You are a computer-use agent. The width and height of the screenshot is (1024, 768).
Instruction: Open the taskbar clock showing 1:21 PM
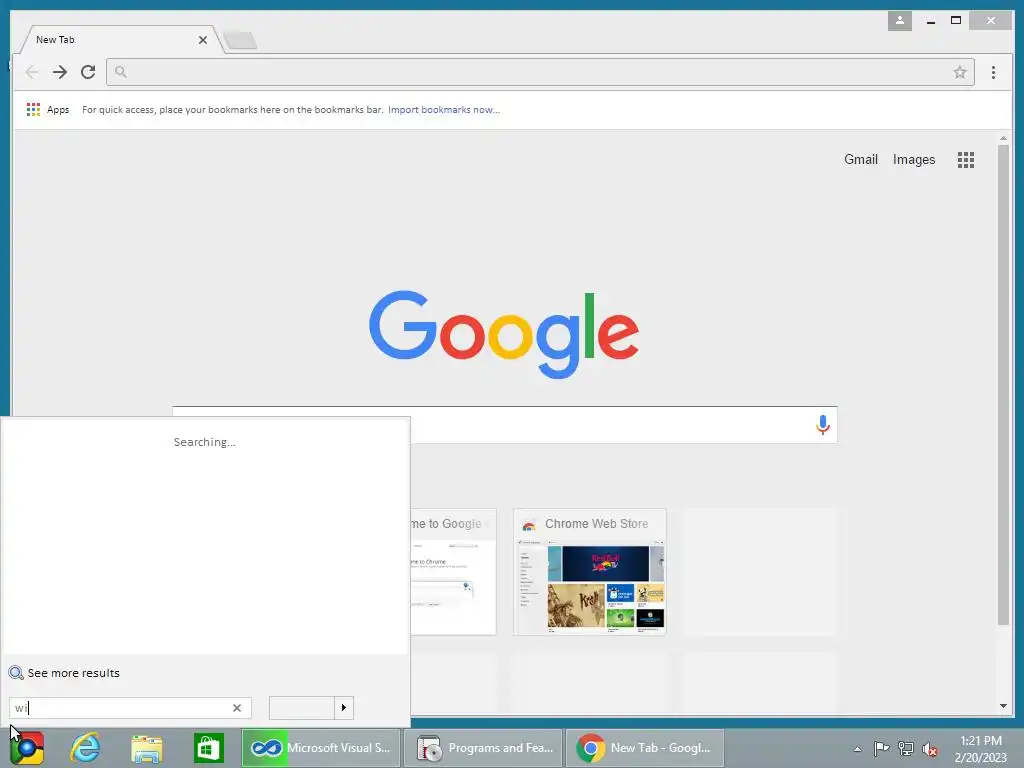coord(980,749)
